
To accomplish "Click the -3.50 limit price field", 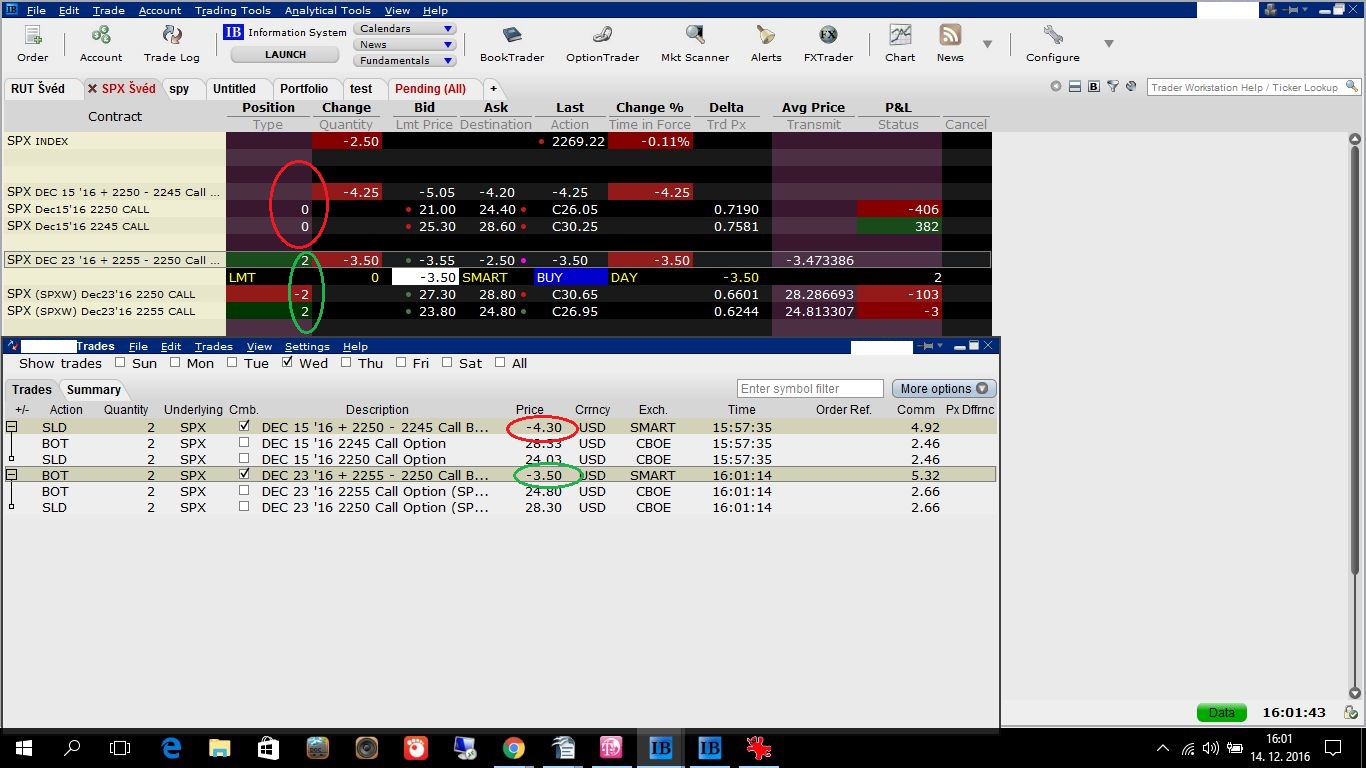I will click(425, 277).
